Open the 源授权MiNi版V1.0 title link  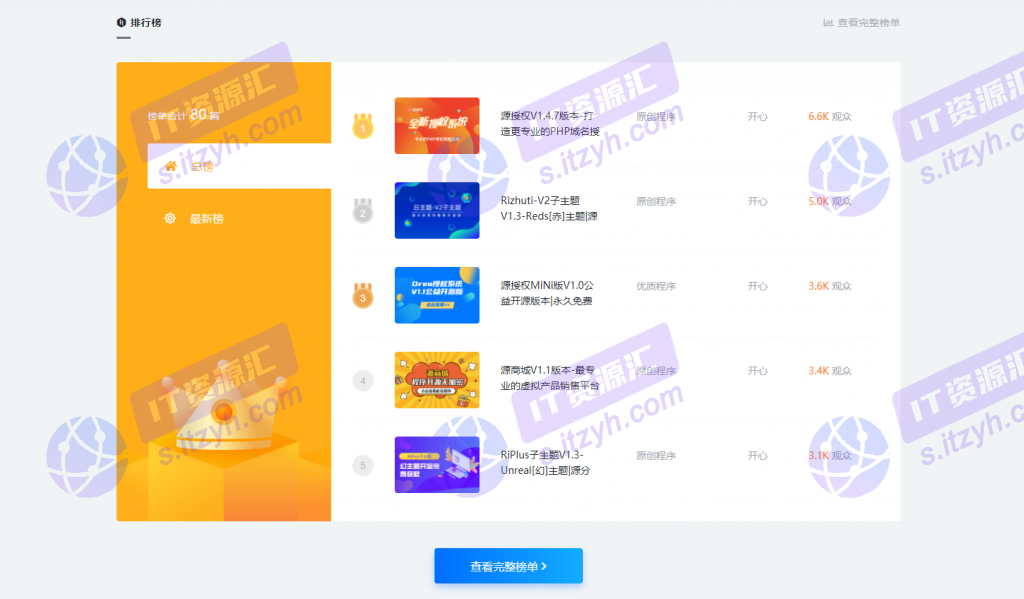pos(547,293)
